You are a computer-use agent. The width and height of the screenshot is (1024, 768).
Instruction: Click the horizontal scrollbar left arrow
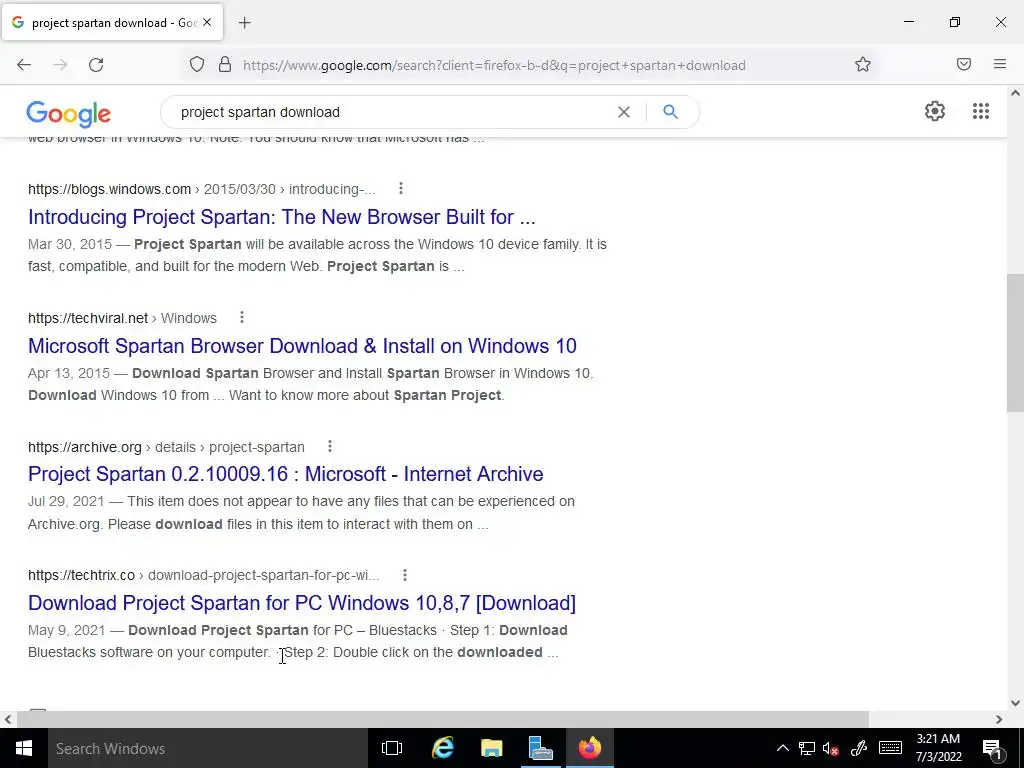tap(8, 720)
